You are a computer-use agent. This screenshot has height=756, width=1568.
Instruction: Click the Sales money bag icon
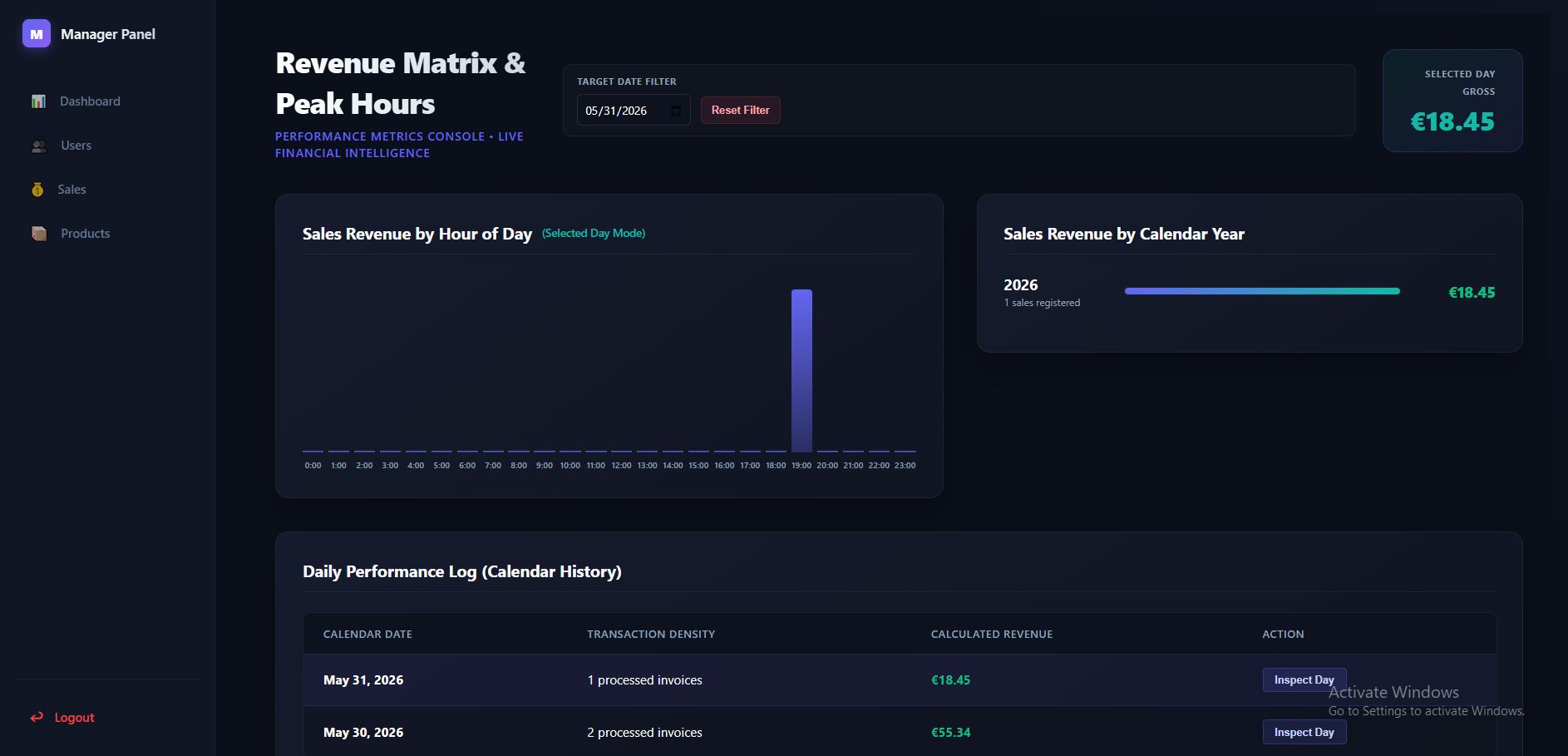click(x=37, y=190)
